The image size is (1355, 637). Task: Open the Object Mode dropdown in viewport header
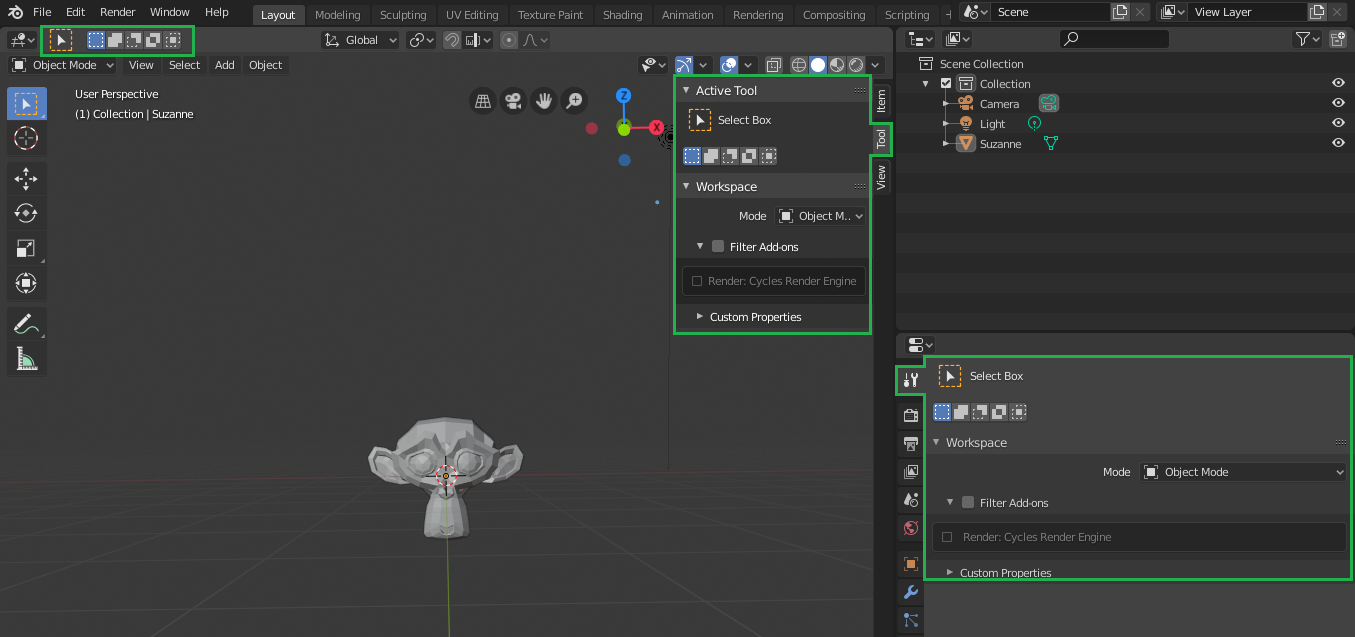[63, 65]
